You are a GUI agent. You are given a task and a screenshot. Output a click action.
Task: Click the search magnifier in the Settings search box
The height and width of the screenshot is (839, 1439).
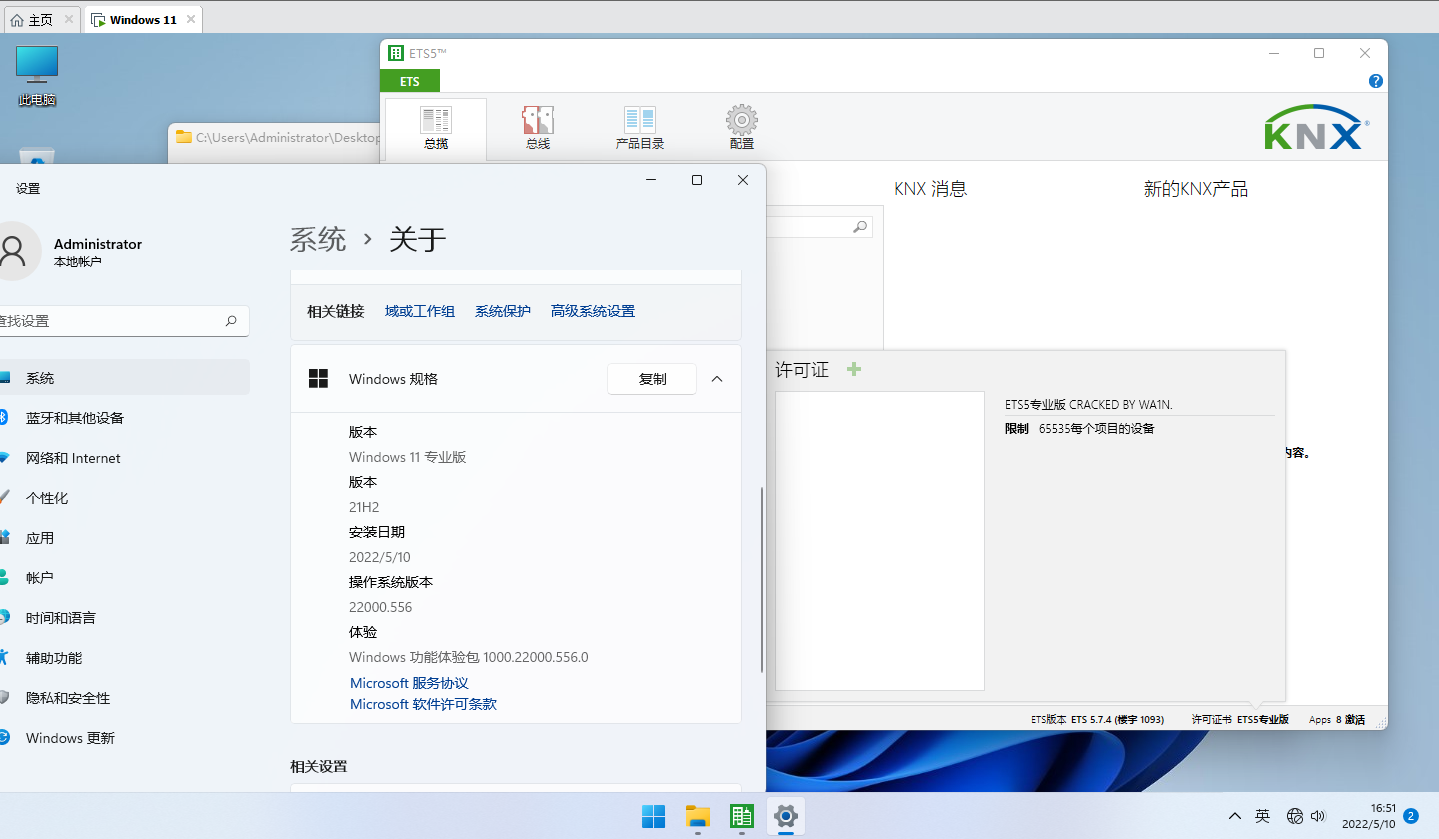click(231, 321)
